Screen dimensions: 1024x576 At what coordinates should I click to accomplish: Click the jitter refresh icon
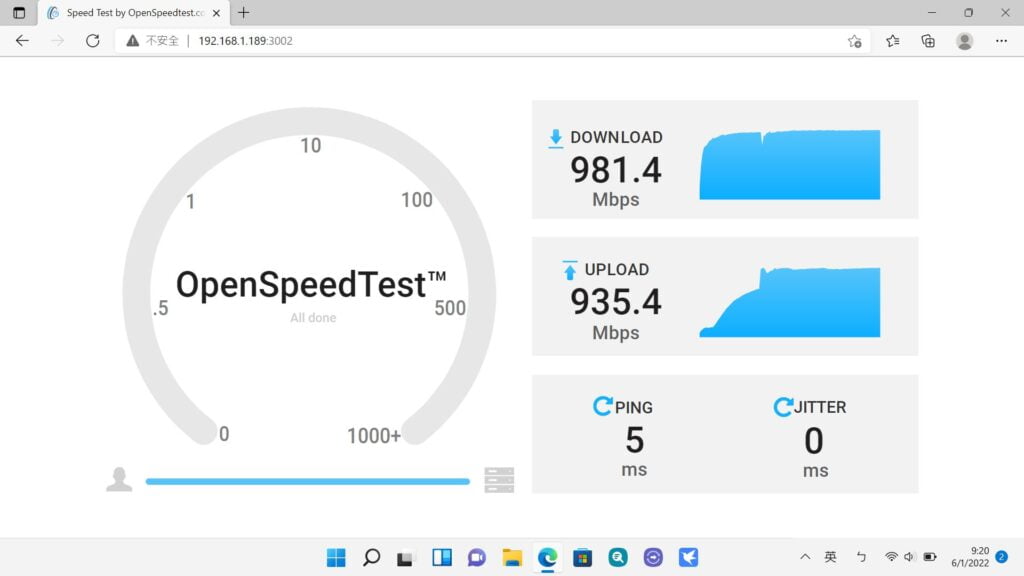(x=782, y=407)
